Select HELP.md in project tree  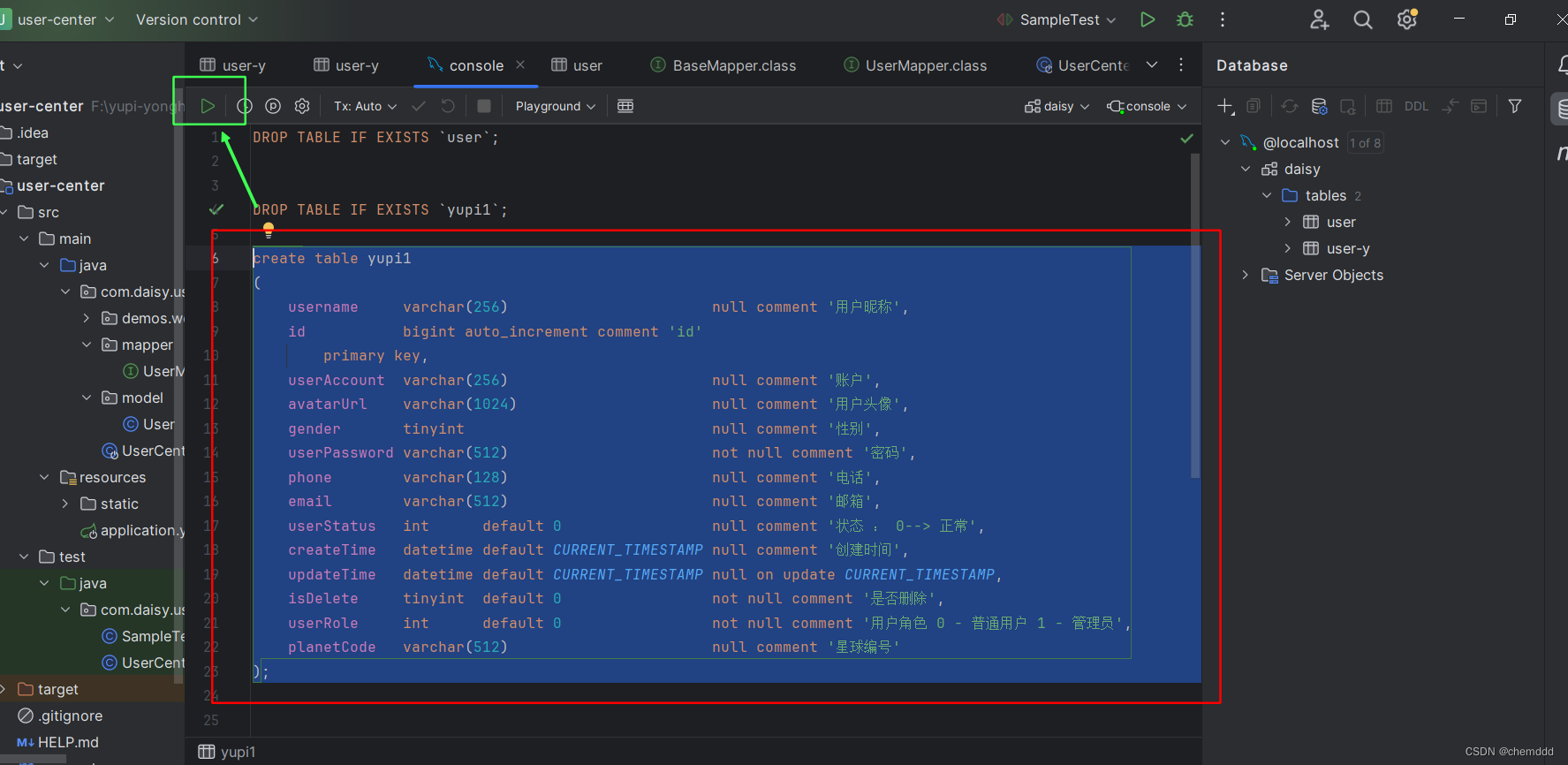(57, 742)
